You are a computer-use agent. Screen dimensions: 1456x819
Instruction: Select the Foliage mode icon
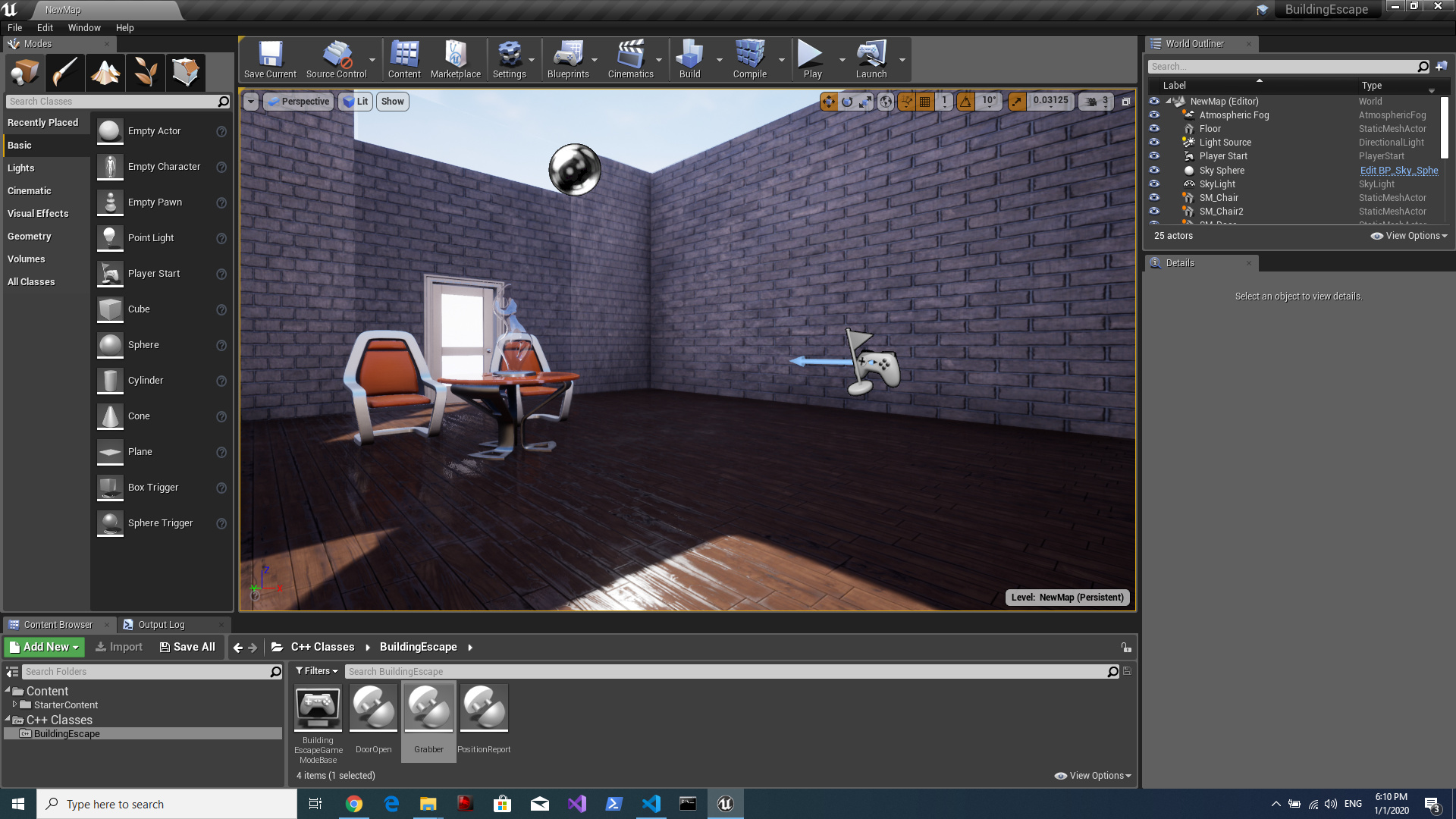coord(145,73)
